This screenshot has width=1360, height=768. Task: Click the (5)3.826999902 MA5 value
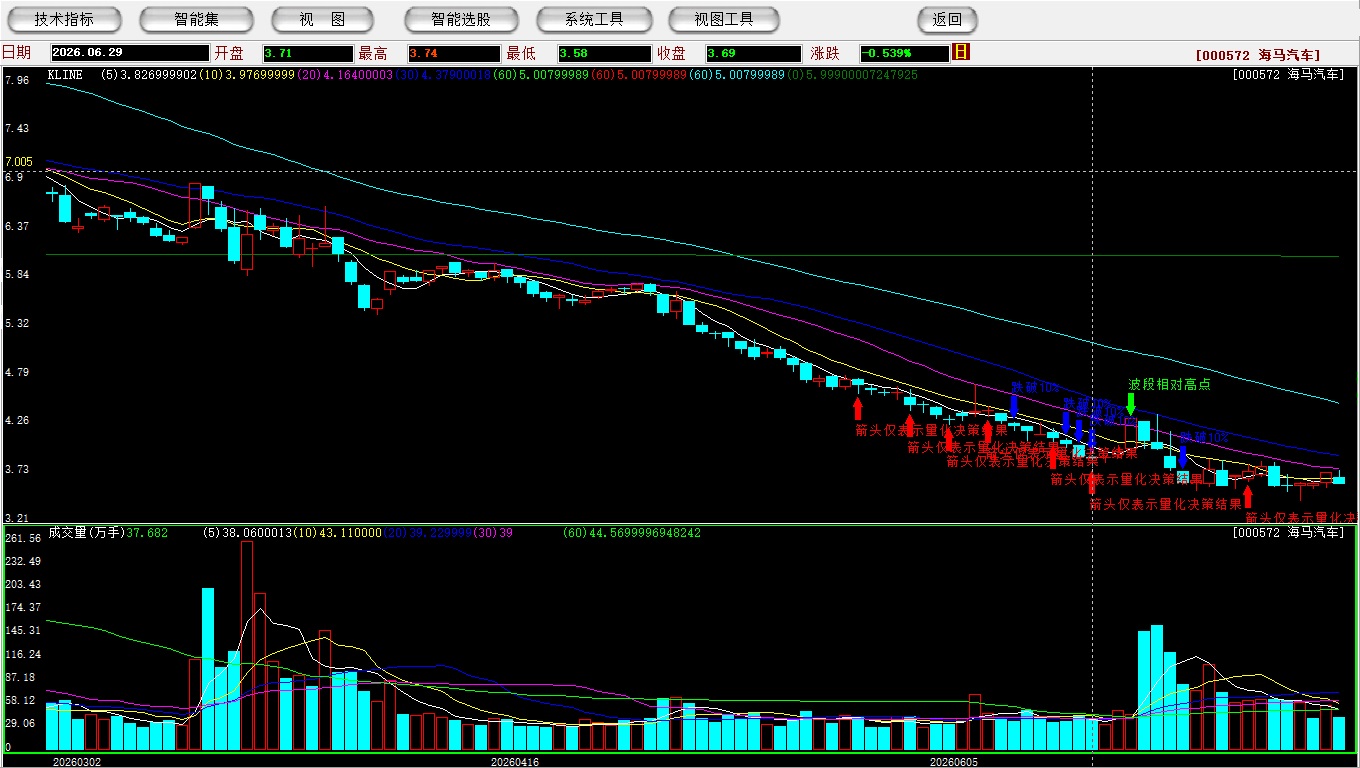pos(149,75)
